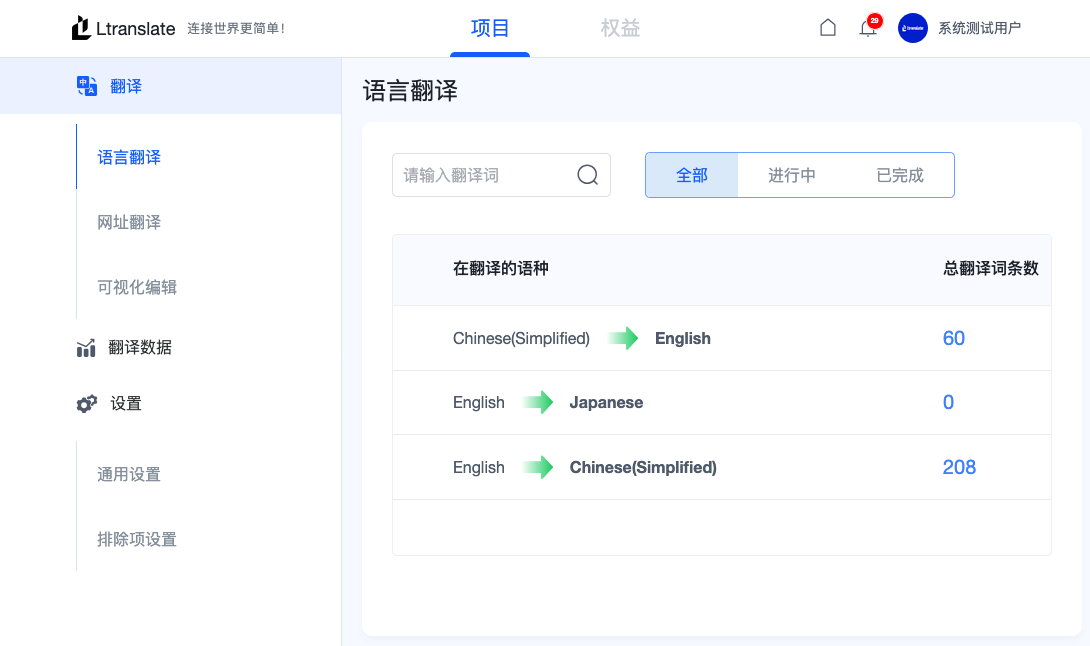Click the search magnifier icon
1090x646 pixels.
[x=587, y=174]
